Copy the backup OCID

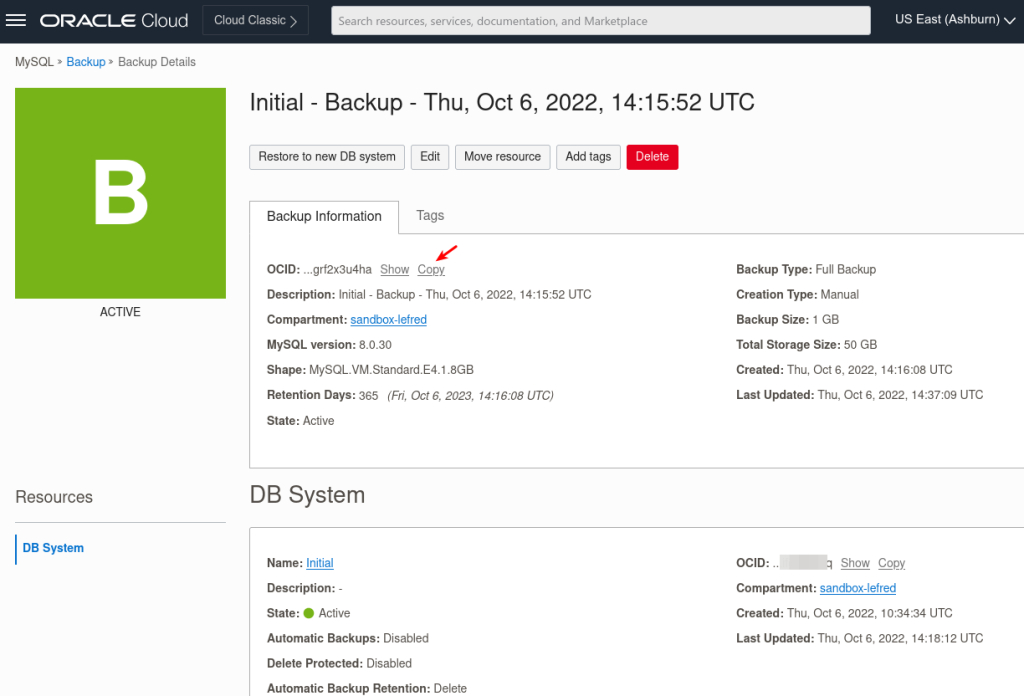(x=430, y=269)
